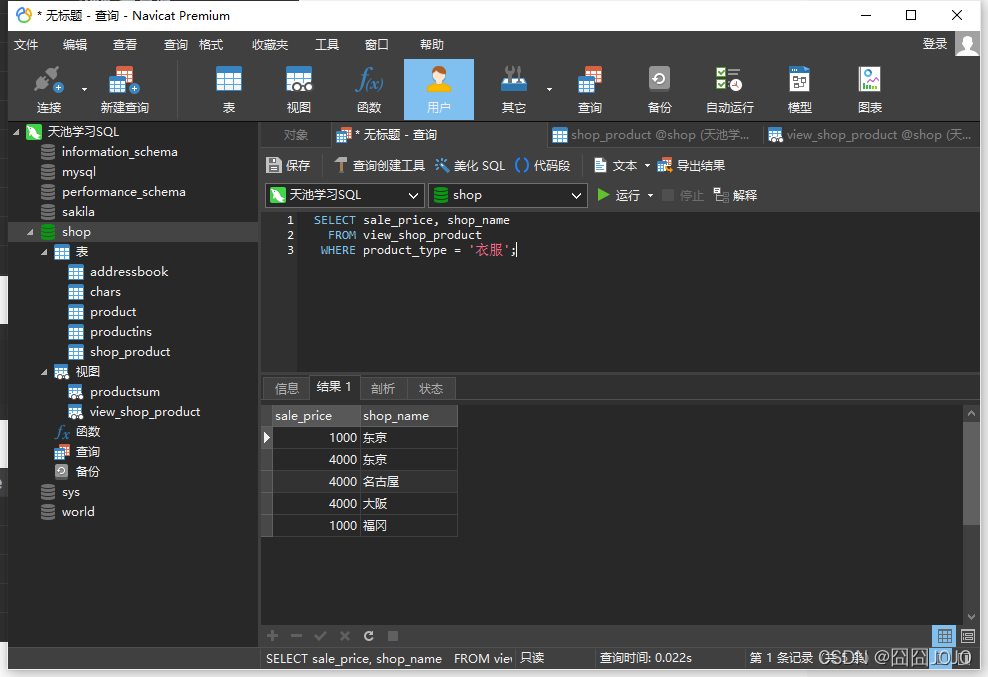The image size is (988, 677).
Task: Open the 查询创建工具 query builder
Action: click(379, 165)
